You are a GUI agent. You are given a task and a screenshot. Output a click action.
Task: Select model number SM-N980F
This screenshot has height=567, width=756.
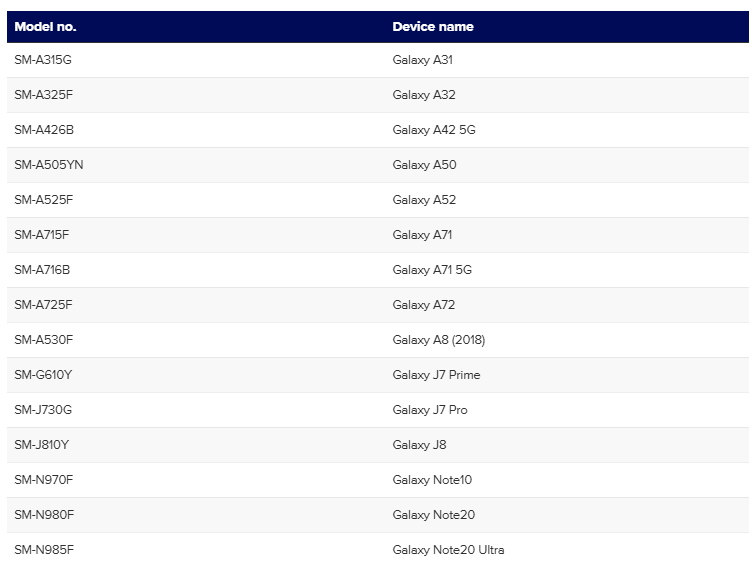[44, 515]
